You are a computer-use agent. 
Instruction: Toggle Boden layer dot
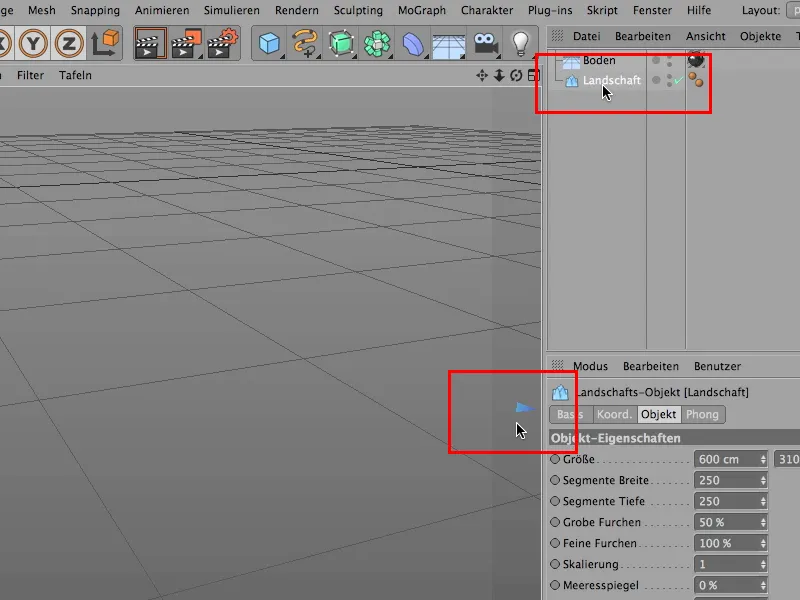tap(656, 61)
